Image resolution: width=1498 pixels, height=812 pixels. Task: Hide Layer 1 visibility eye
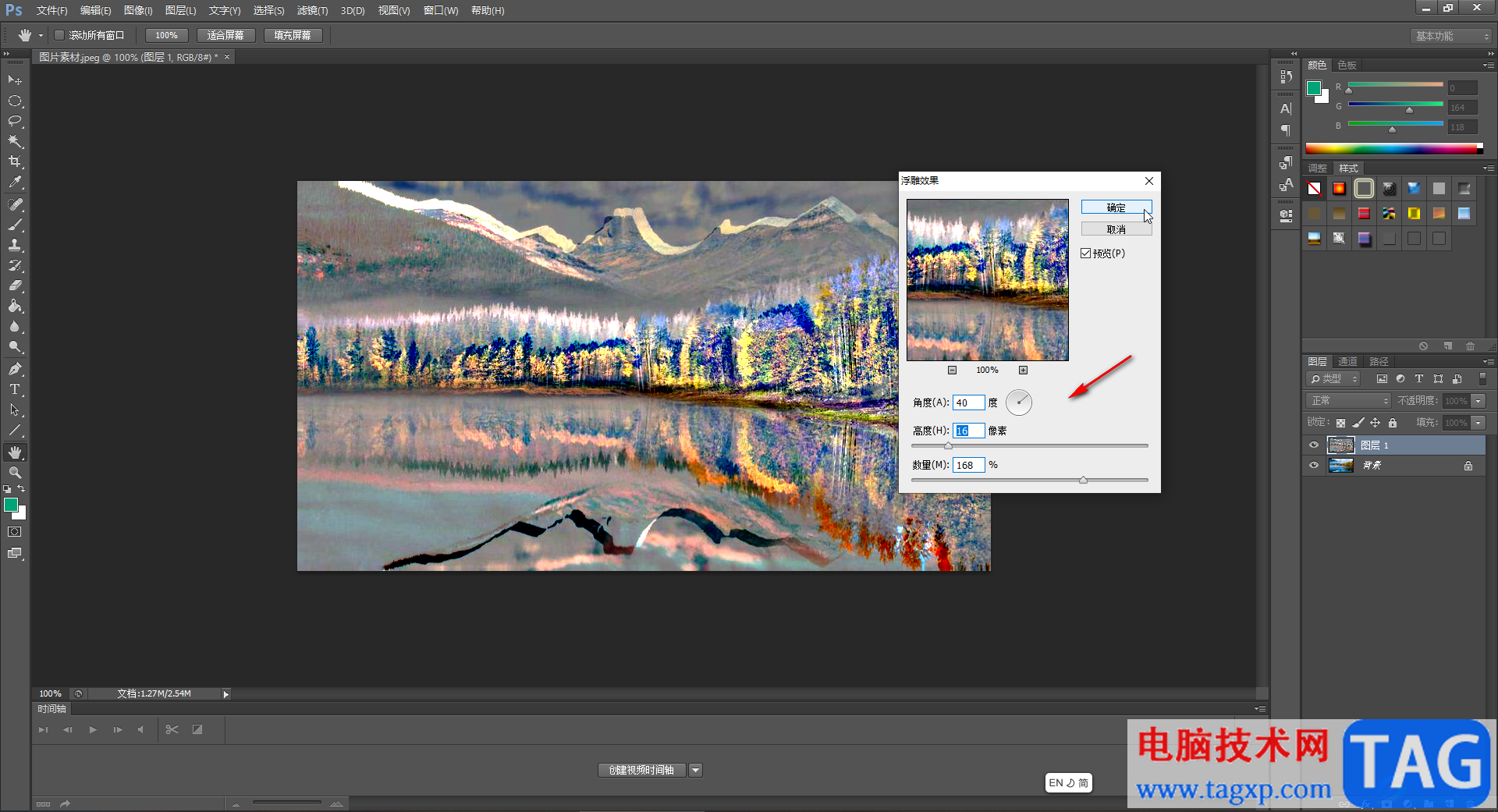1314,445
